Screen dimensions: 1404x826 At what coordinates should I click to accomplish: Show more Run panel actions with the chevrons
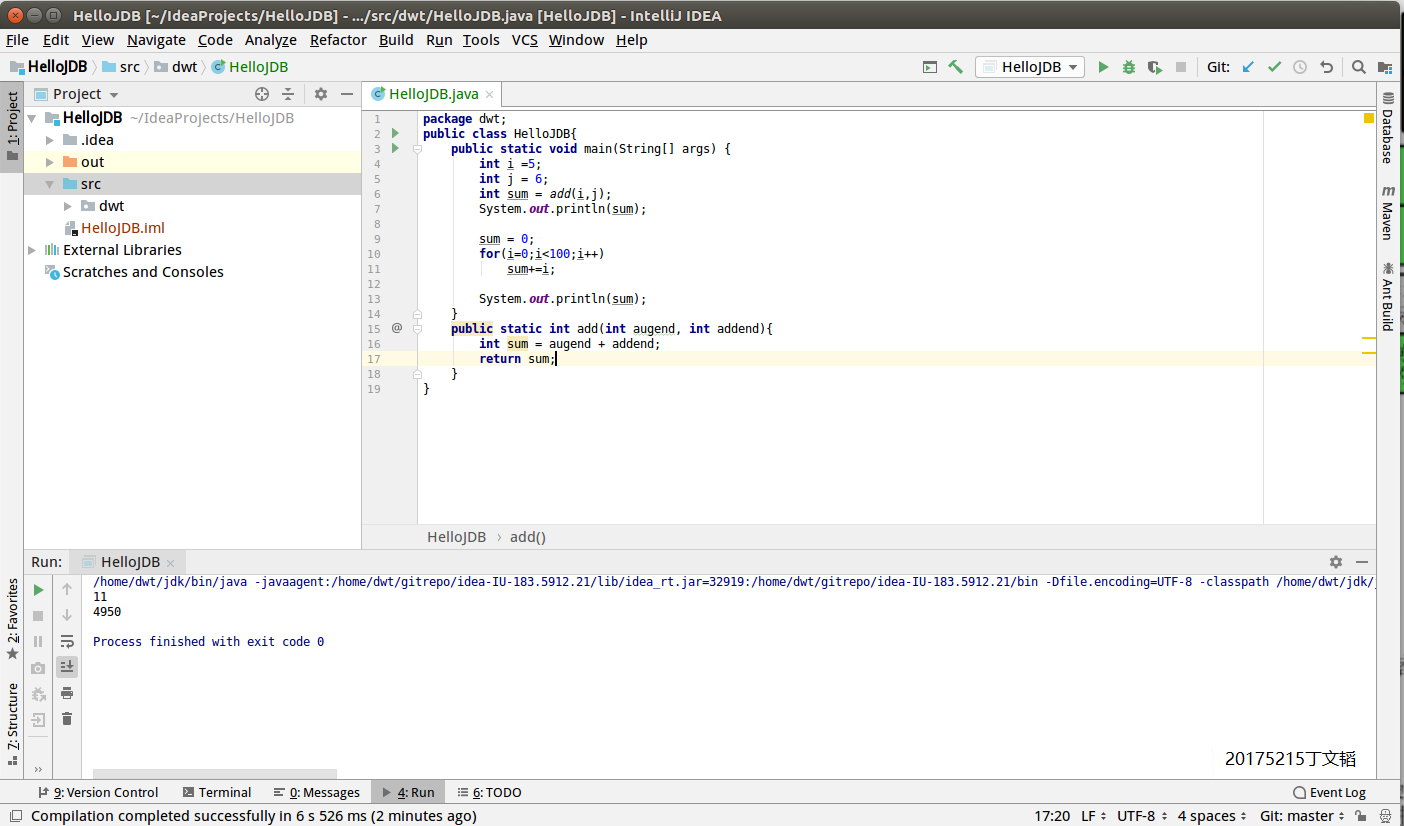(38, 769)
